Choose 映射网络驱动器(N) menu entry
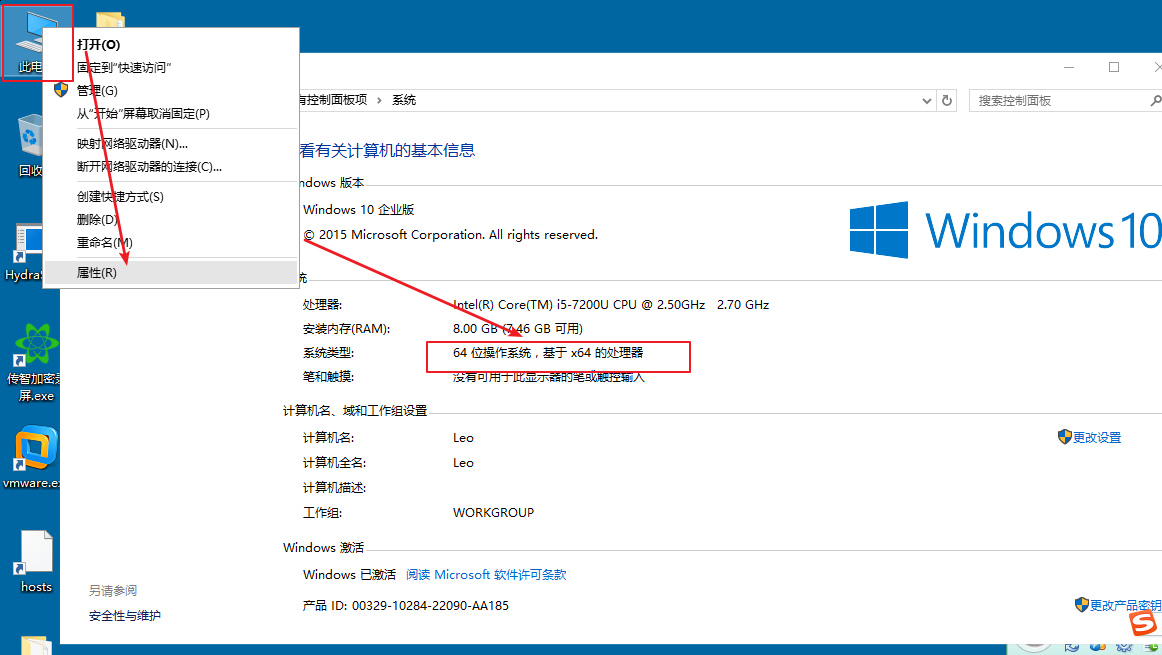The height and width of the screenshot is (655, 1162). [x=132, y=144]
